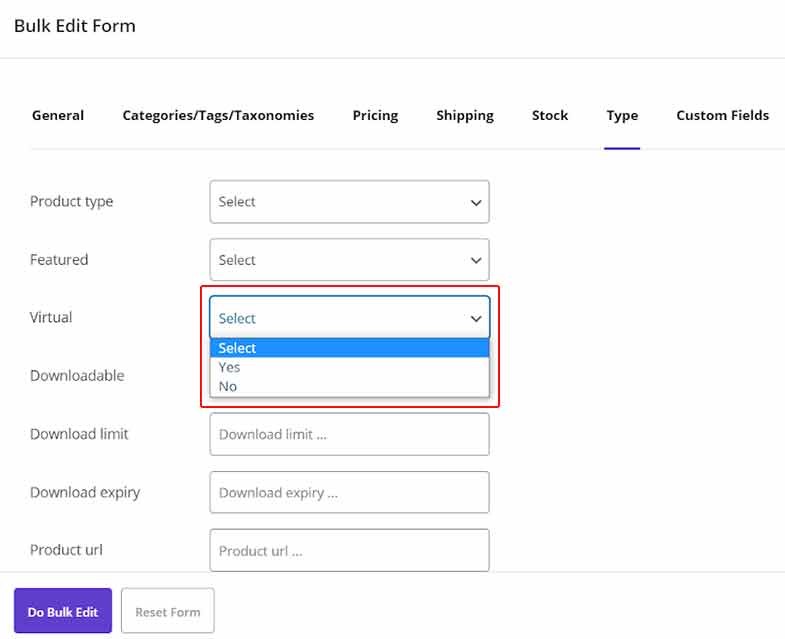The width and height of the screenshot is (785, 639).
Task: Click the active Type tab
Action: 621,115
